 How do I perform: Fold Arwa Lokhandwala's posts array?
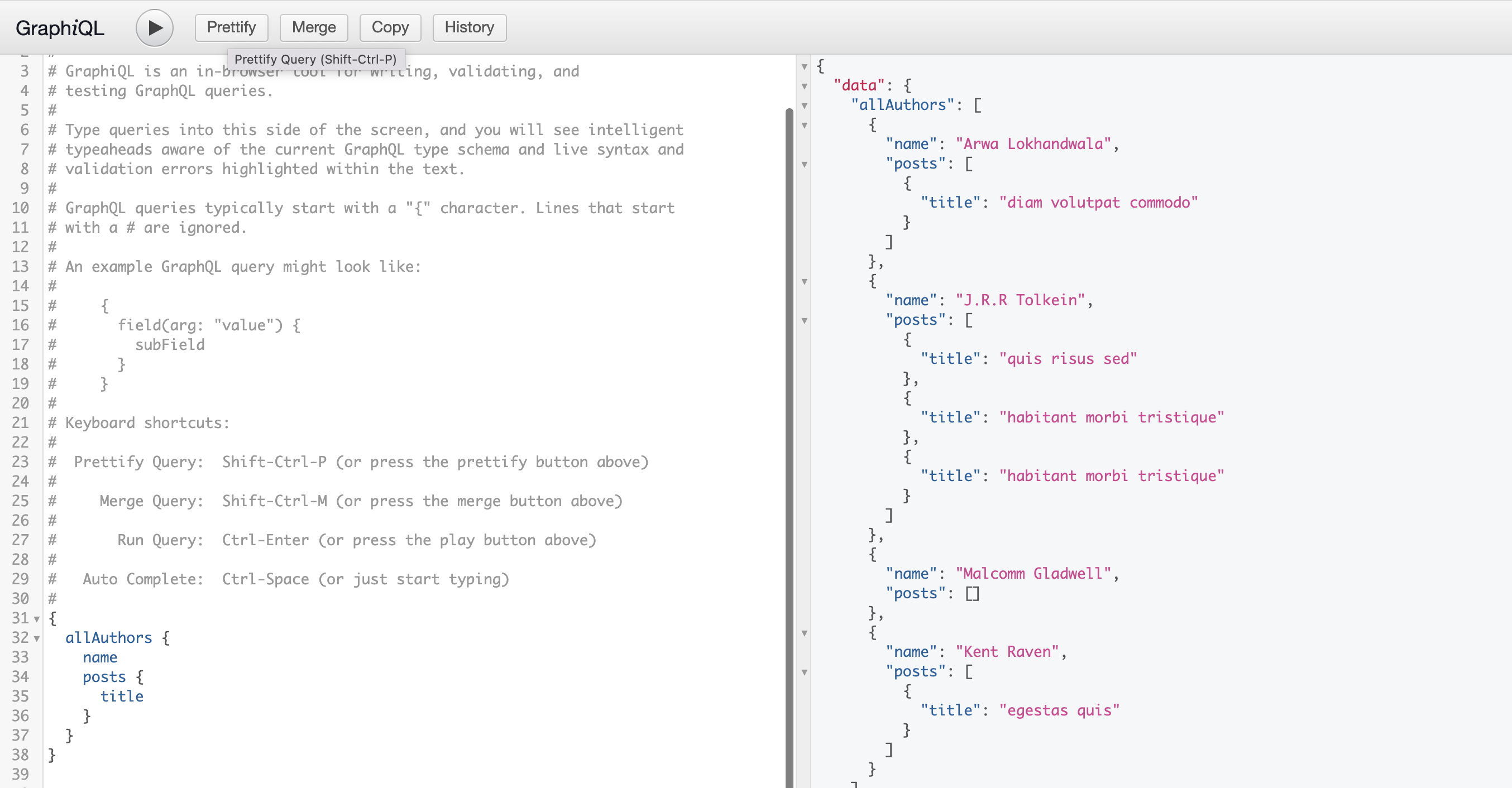[805, 164]
